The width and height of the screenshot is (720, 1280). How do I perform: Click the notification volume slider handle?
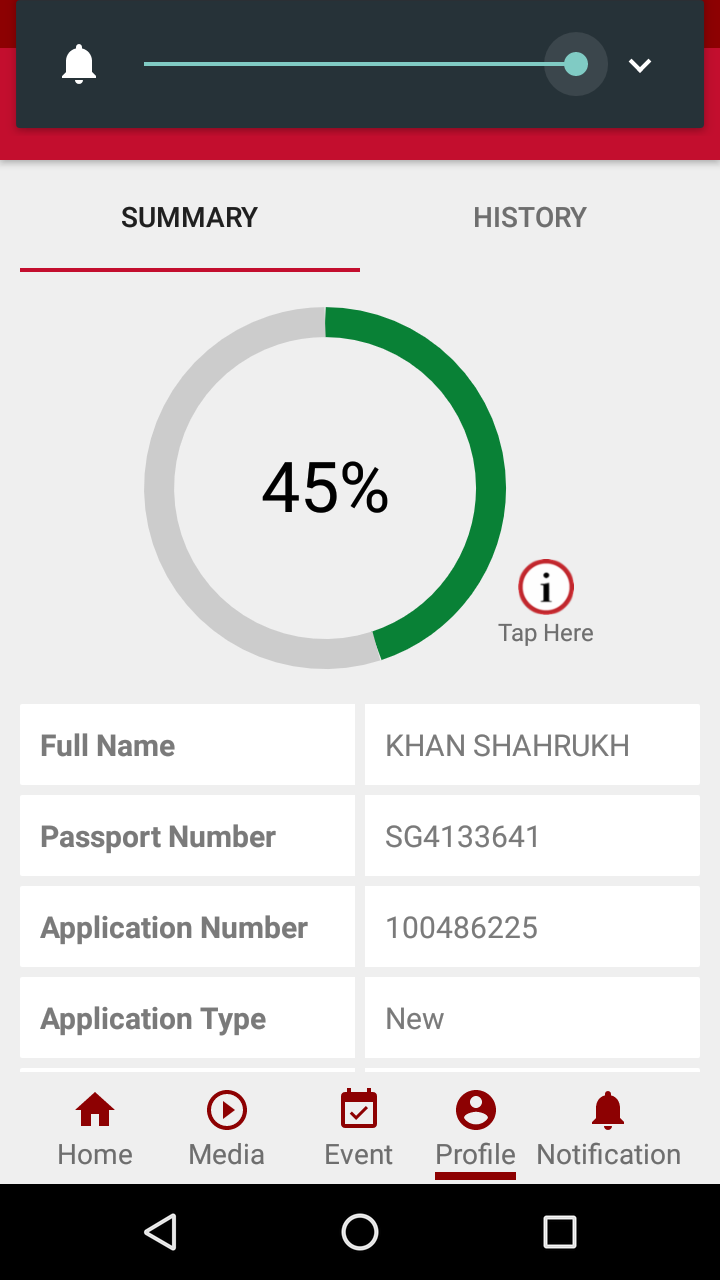(x=576, y=65)
